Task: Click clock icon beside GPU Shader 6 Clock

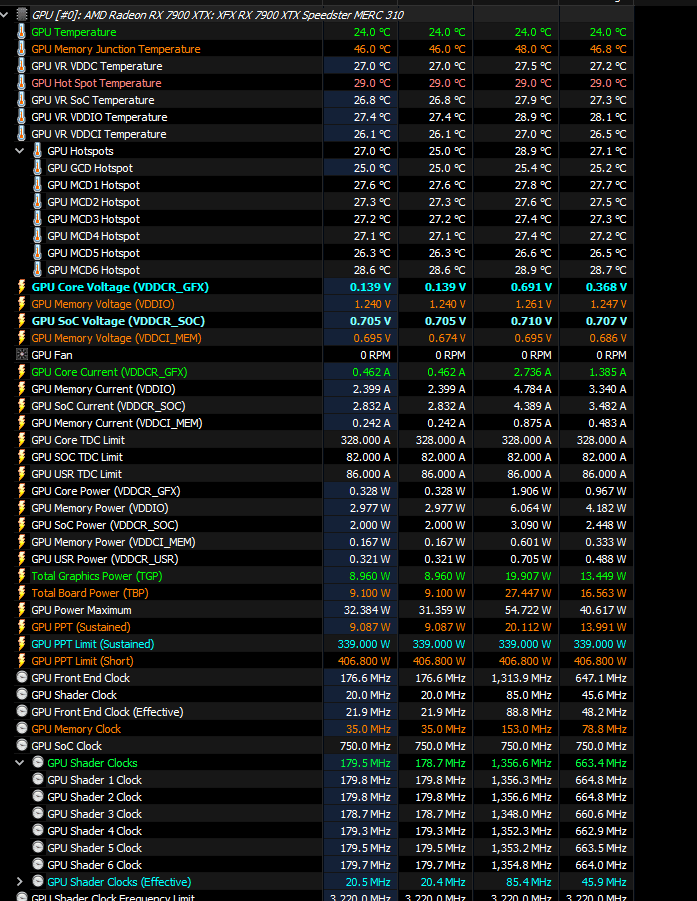Action: click(x=38, y=864)
